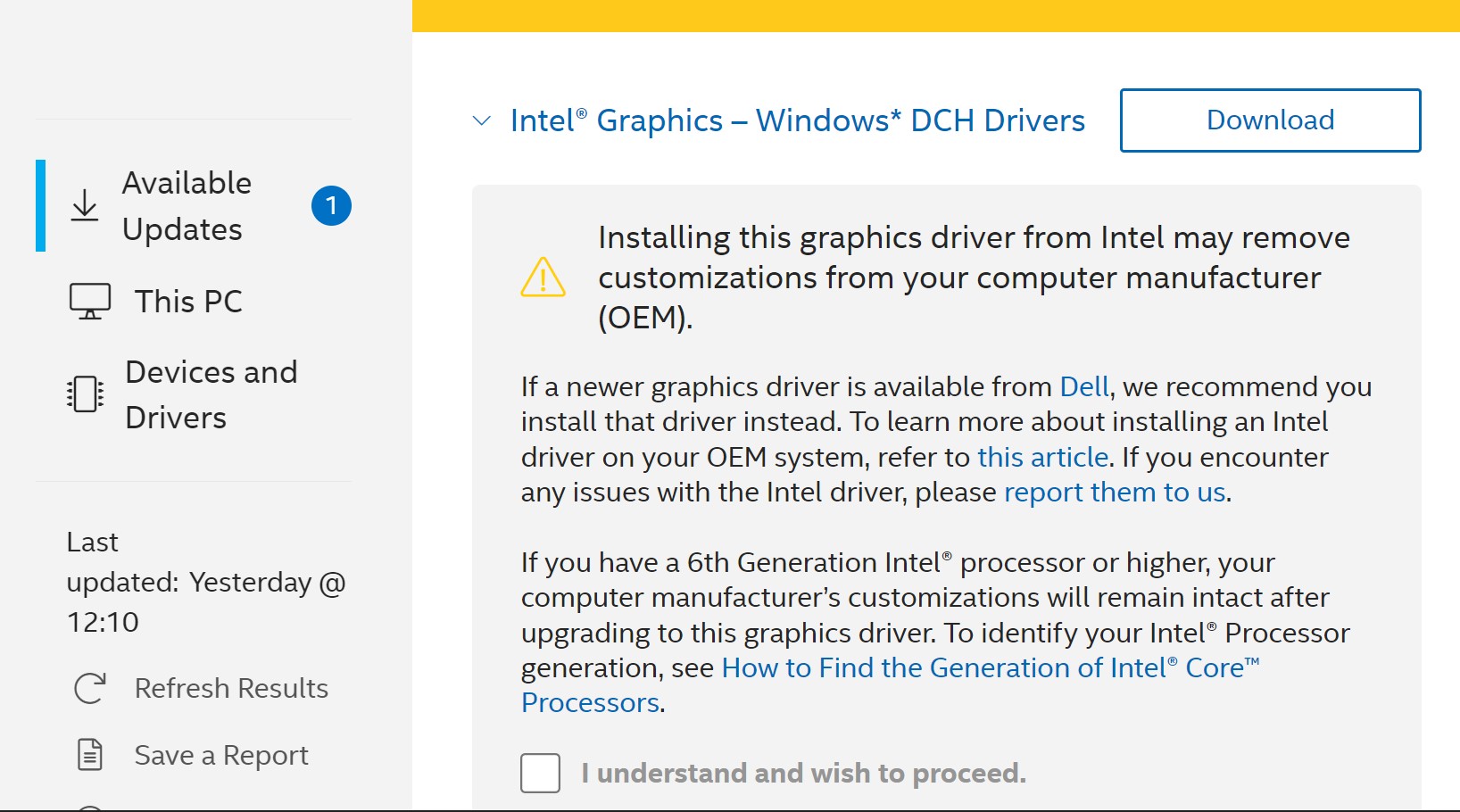
Task: Enable the "I understand and wish to proceed" checkbox
Action: point(539,773)
